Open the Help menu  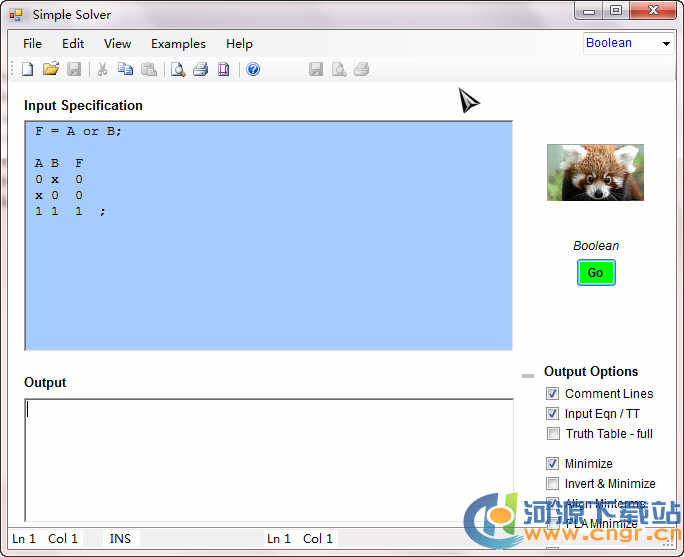click(x=239, y=44)
